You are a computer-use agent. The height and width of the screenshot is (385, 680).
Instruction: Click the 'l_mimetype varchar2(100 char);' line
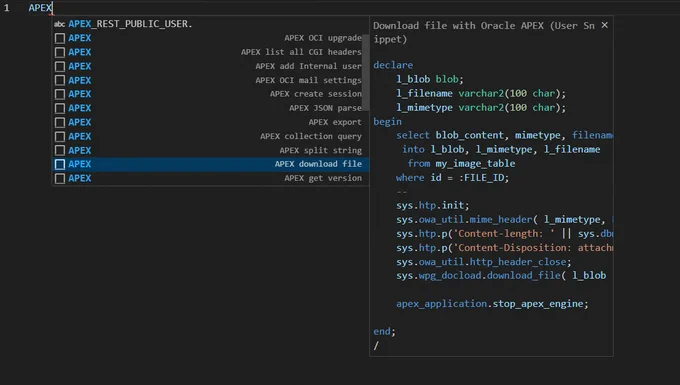pyautogui.click(x=481, y=108)
